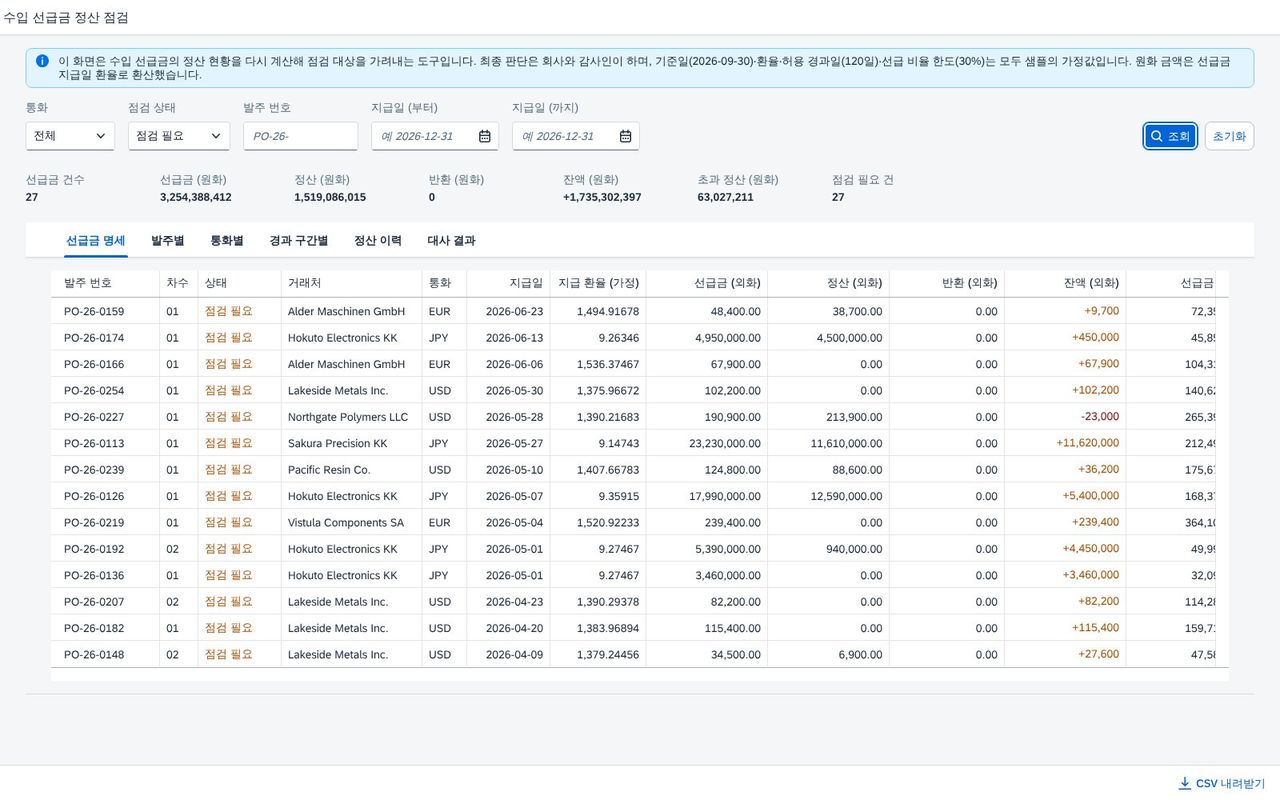This screenshot has width=1280, height=800.
Task: Open the 대사 결과 tab
Action: [x=452, y=241]
